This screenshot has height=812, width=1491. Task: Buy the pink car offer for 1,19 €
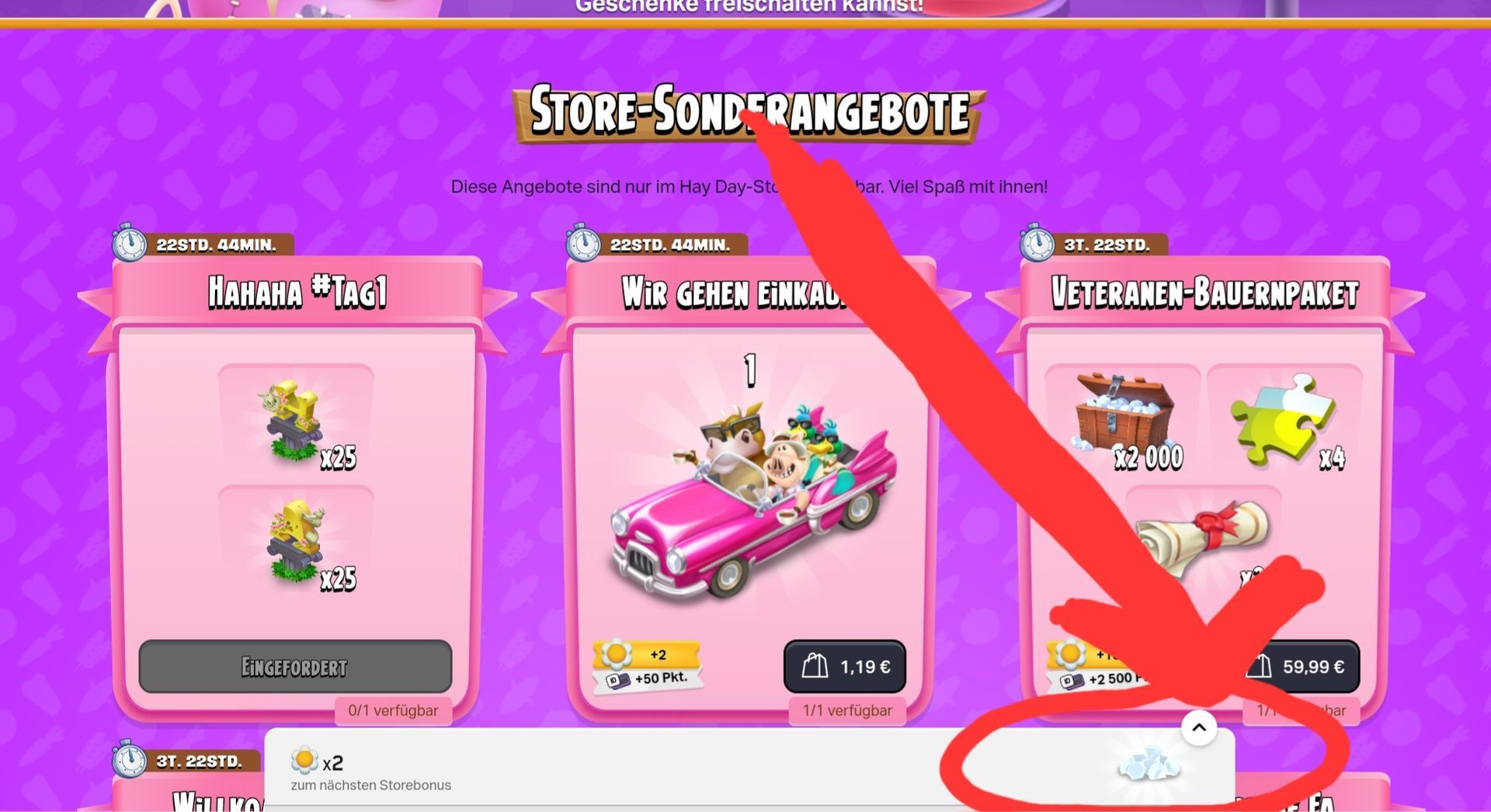pos(845,666)
